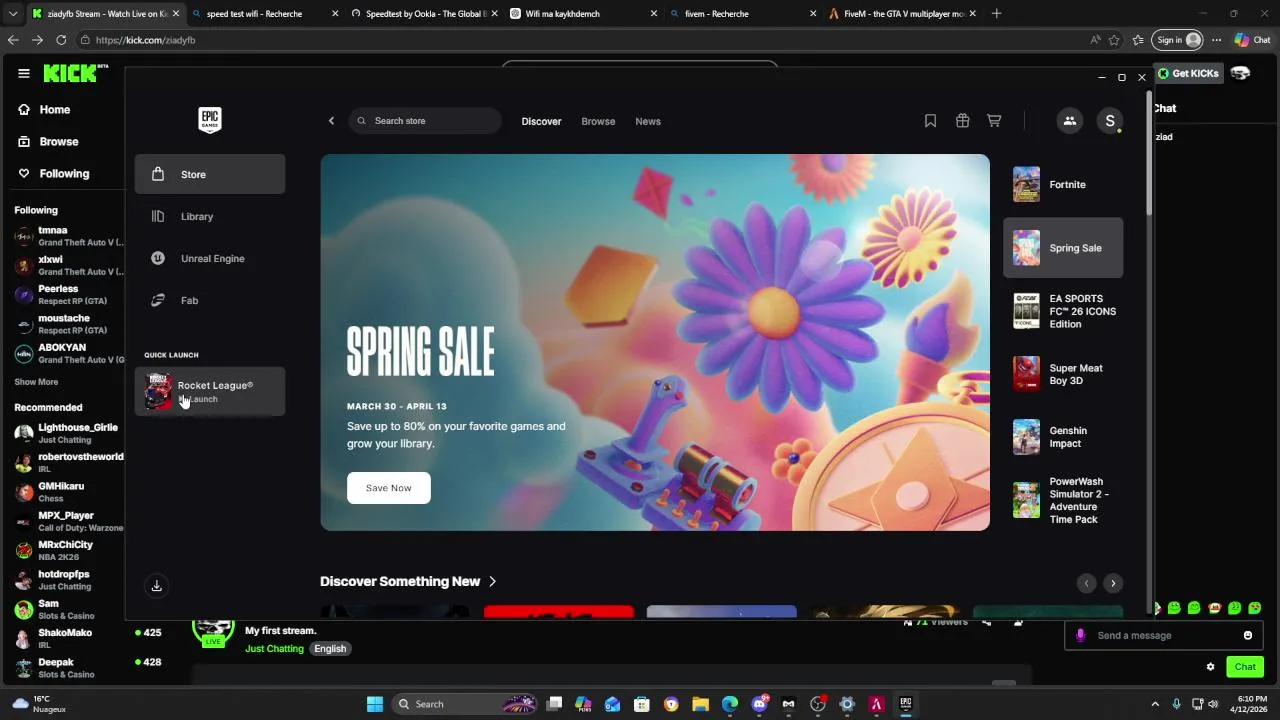Switch to the Browse tab in store
This screenshot has width=1280, height=720.
[x=598, y=121]
